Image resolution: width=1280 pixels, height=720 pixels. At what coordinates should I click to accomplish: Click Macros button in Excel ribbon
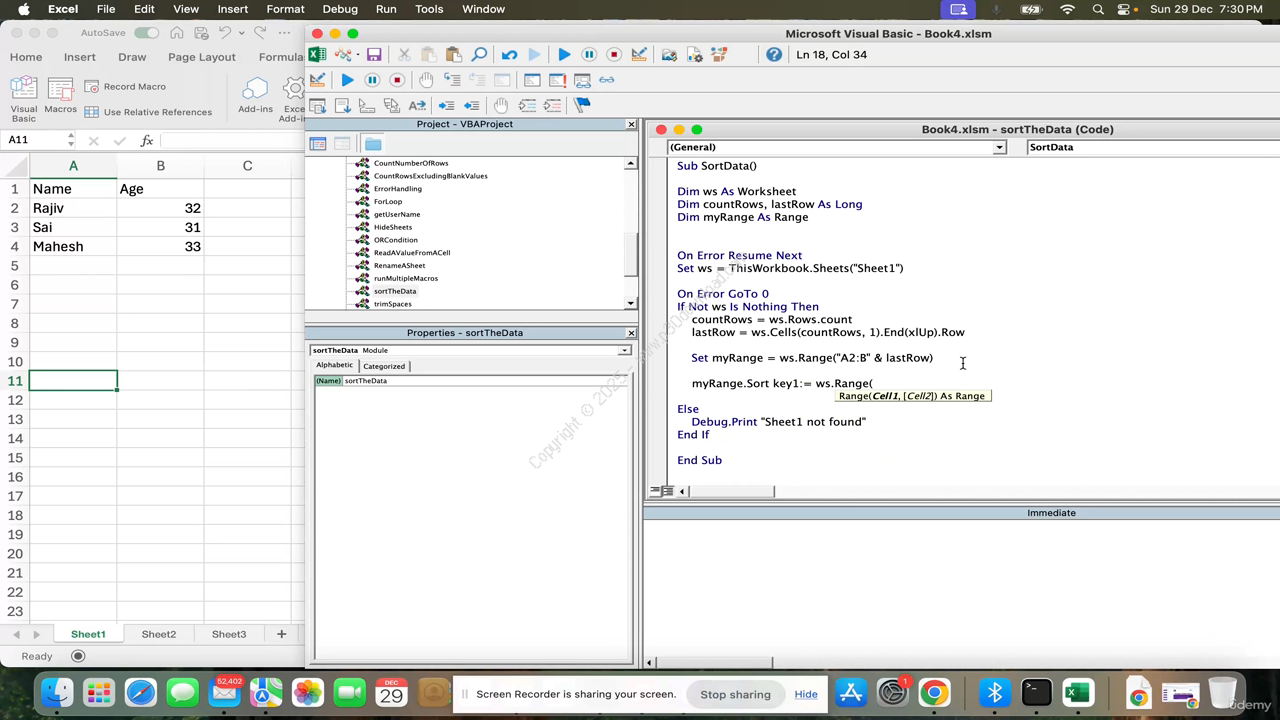coord(60,95)
